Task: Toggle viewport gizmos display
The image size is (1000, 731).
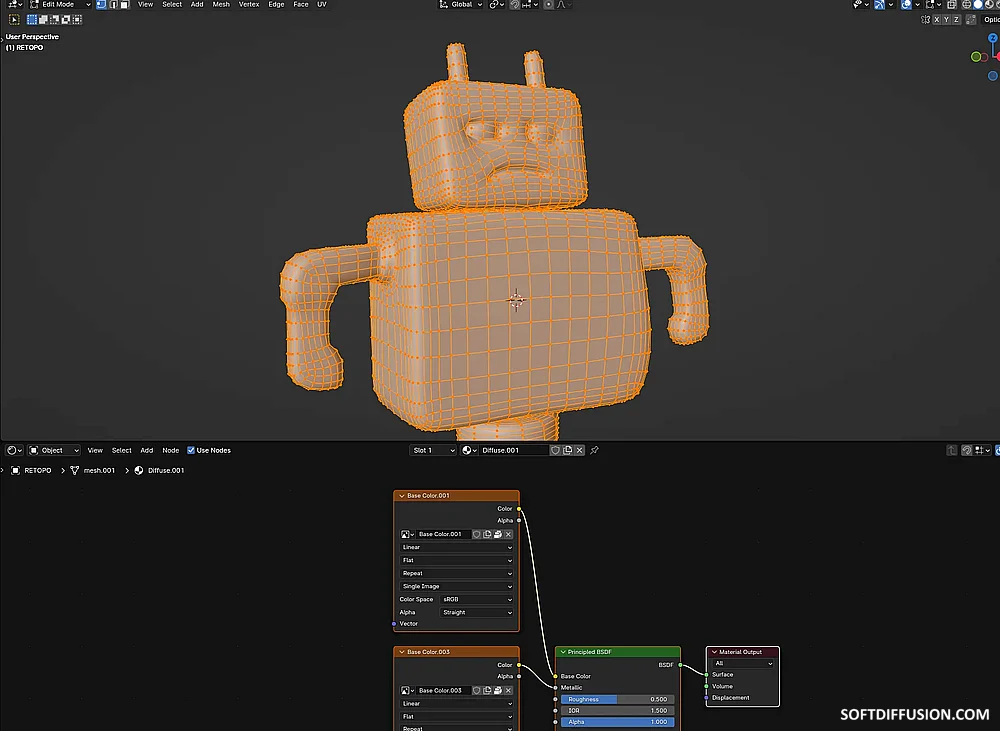Action: point(879,4)
